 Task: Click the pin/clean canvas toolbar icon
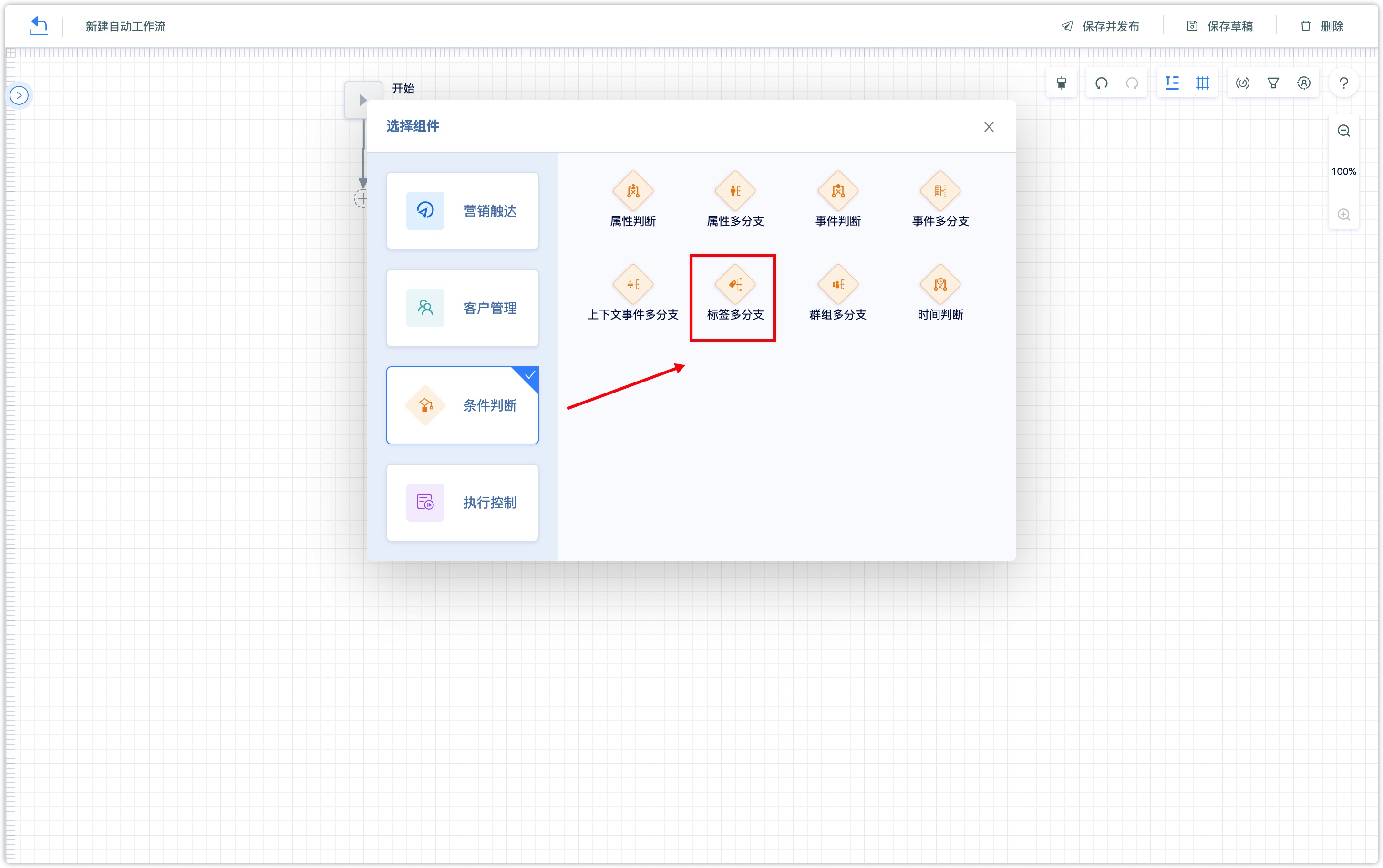point(1062,83)
